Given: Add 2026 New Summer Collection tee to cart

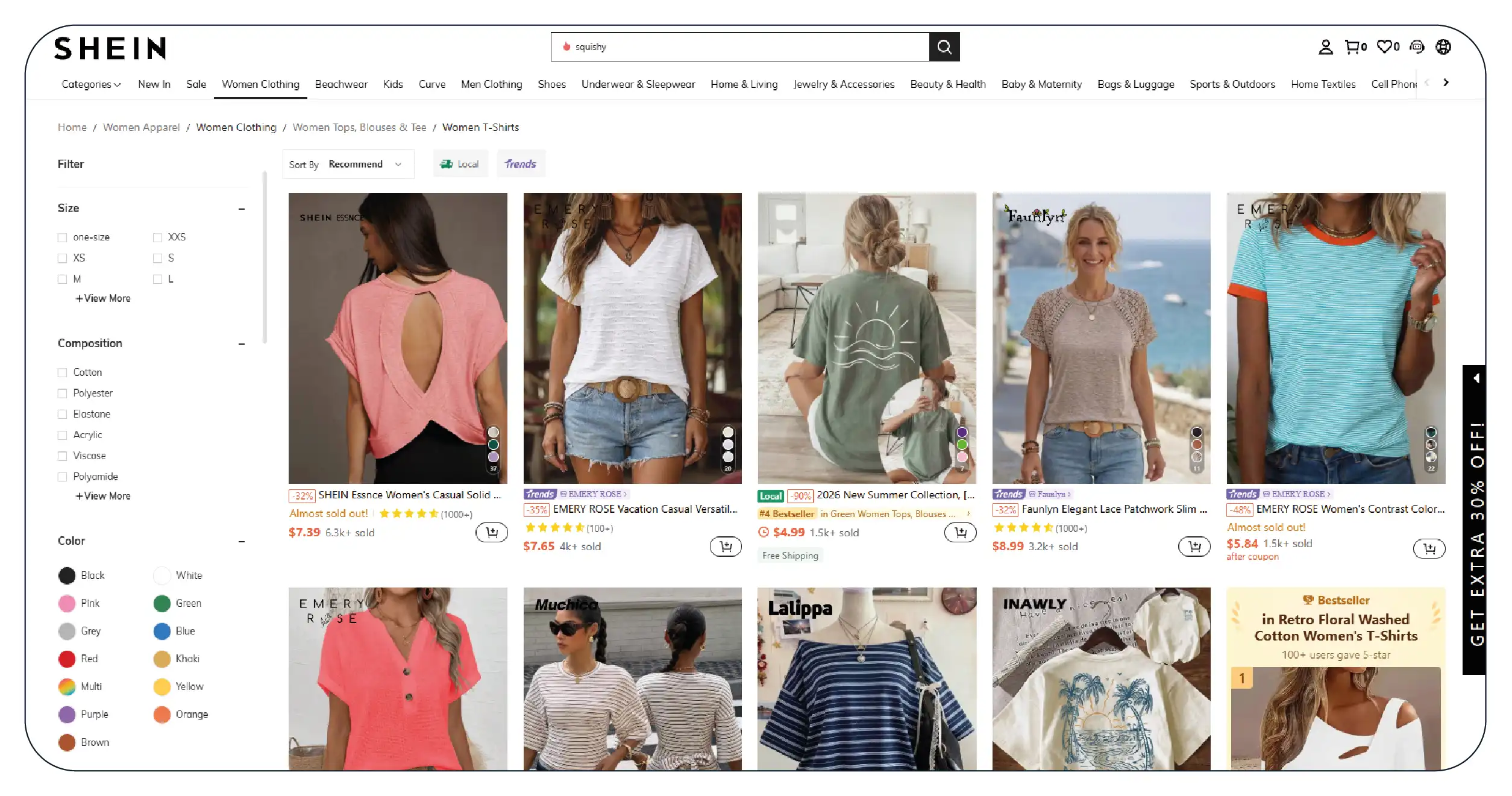Looking at the screenshot, I should coord(961,533).
